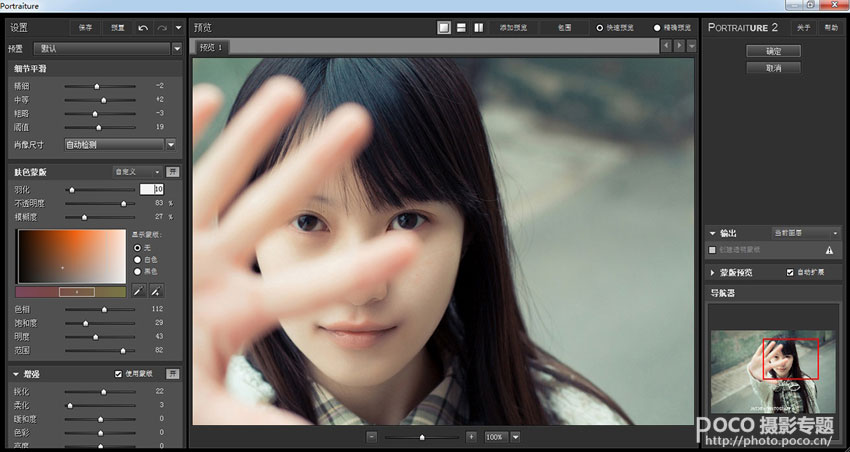Click the undo arrow in settings header
The width and height of the screenshot is (850, 452).
tap(143, 28)
